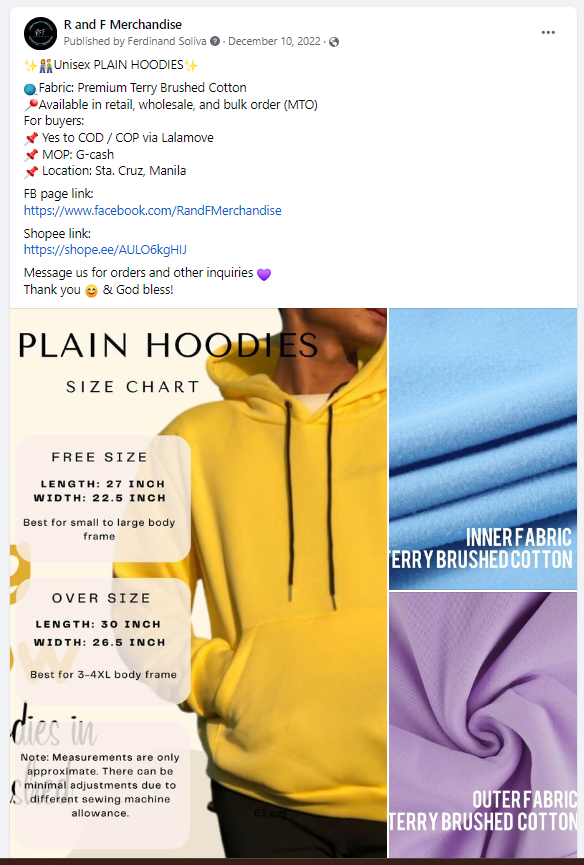Click the Ferdinand Soliva publisher name
Viewport: 584px width, 865px height.
[167, 41]
